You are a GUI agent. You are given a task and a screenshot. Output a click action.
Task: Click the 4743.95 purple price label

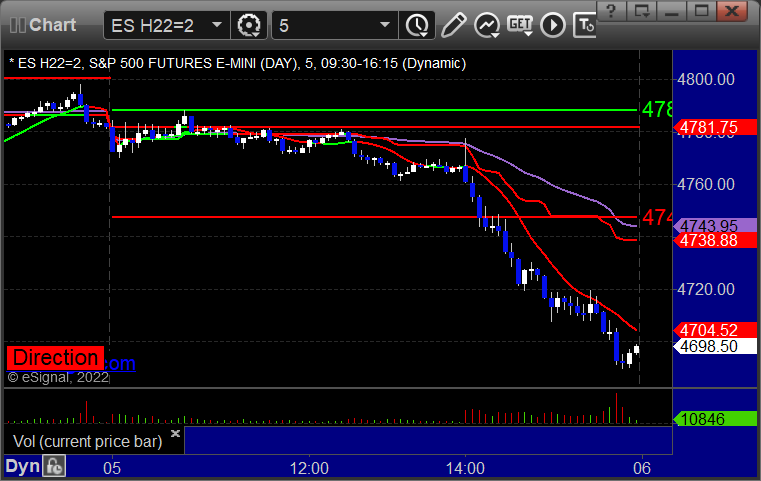coord(715,226)
